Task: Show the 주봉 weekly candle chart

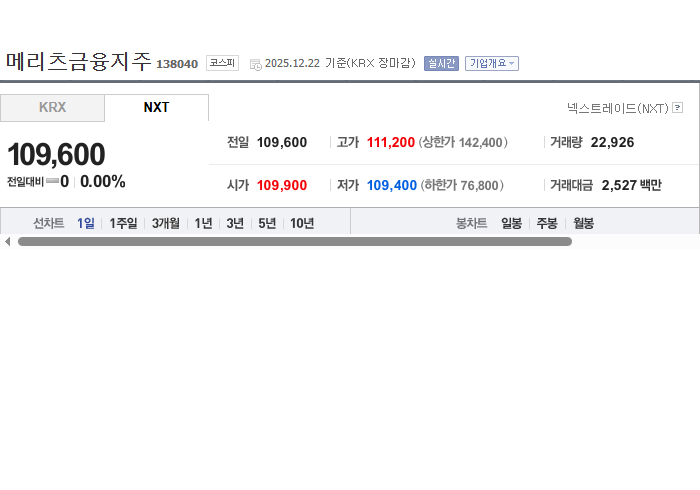Action: coord(547,223)
